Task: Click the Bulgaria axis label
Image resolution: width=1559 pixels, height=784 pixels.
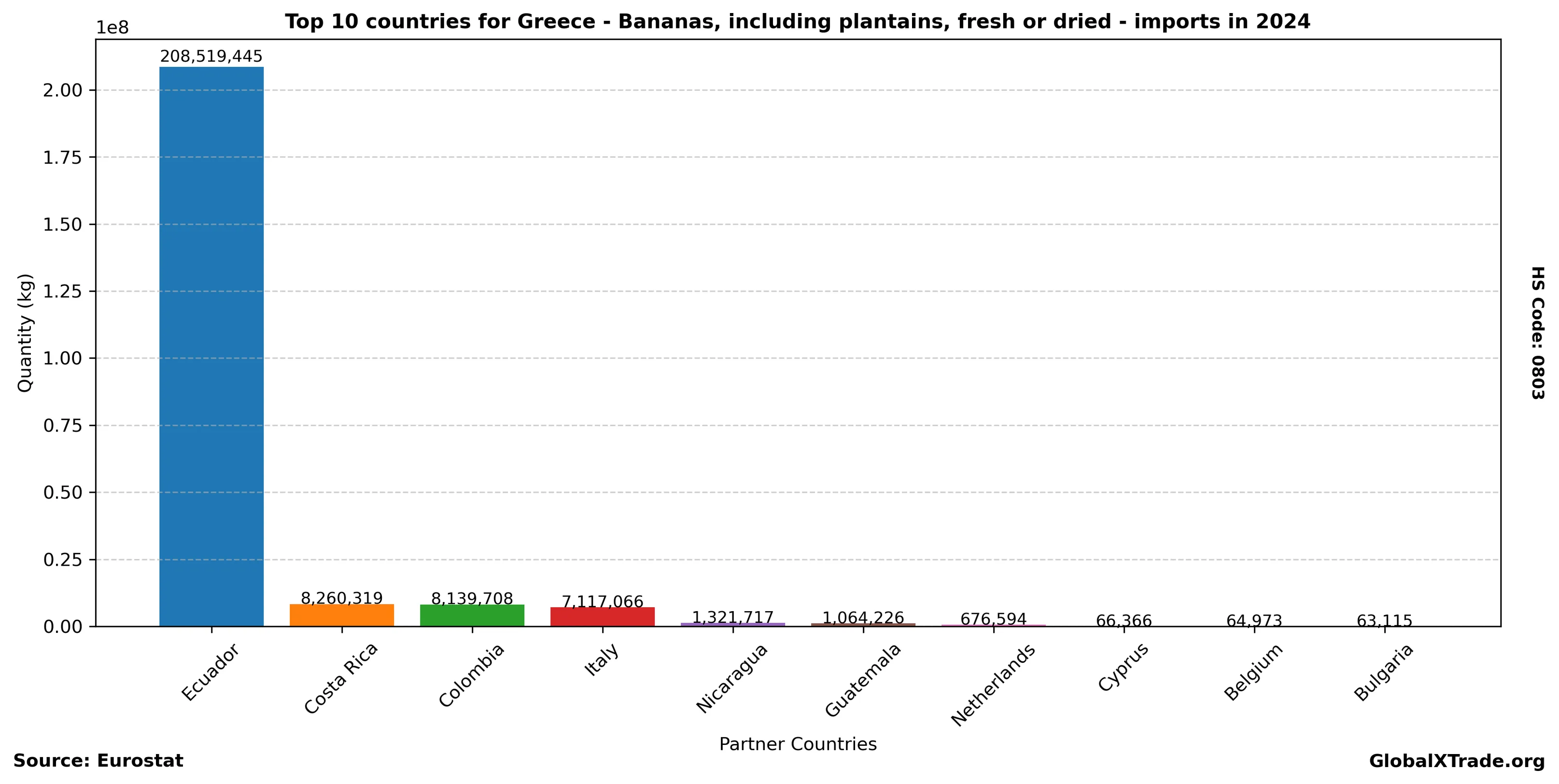Action: [1383, 672]
